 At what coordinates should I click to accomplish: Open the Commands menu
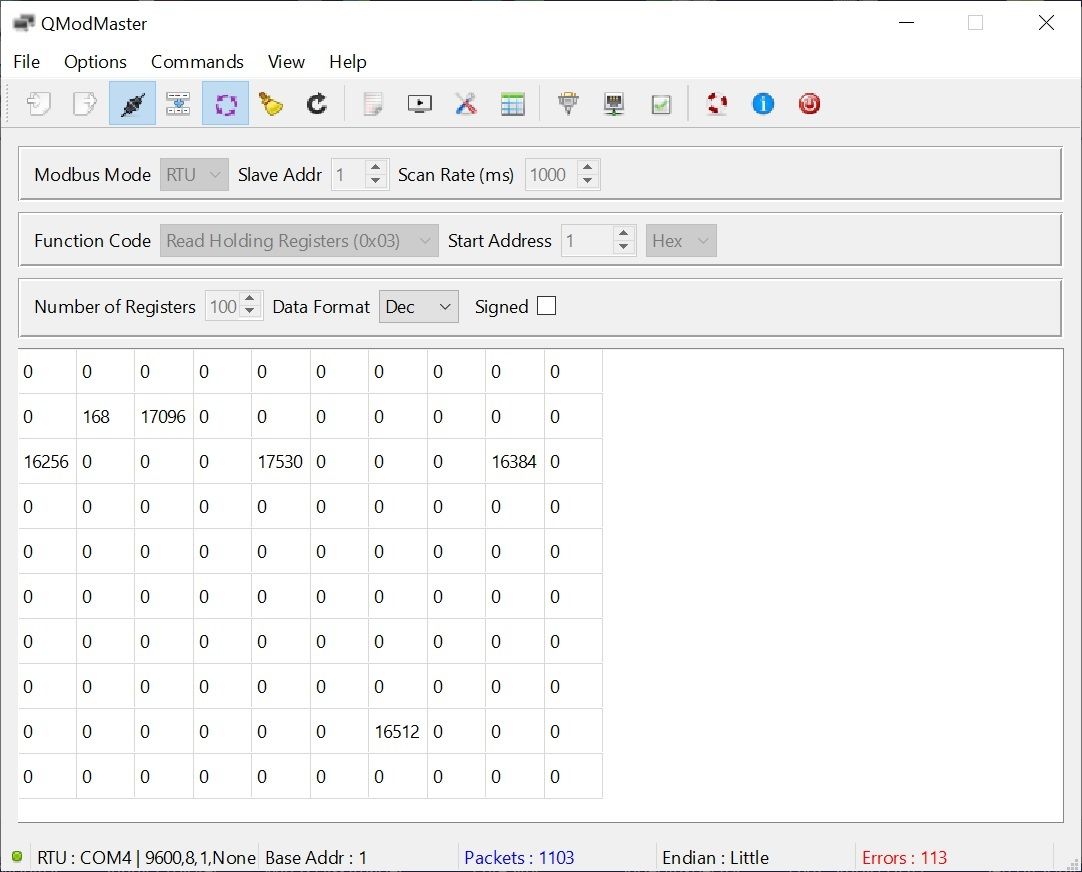[x=197, y=62]
